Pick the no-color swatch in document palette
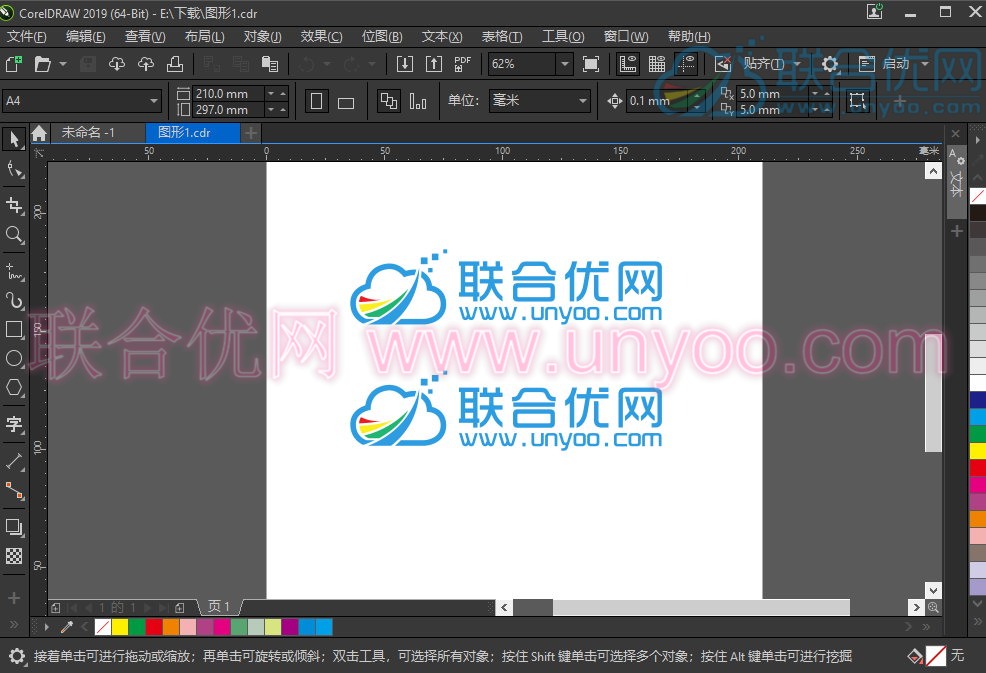The width and height of the screenshot is (986, 673). coord(102,626)
